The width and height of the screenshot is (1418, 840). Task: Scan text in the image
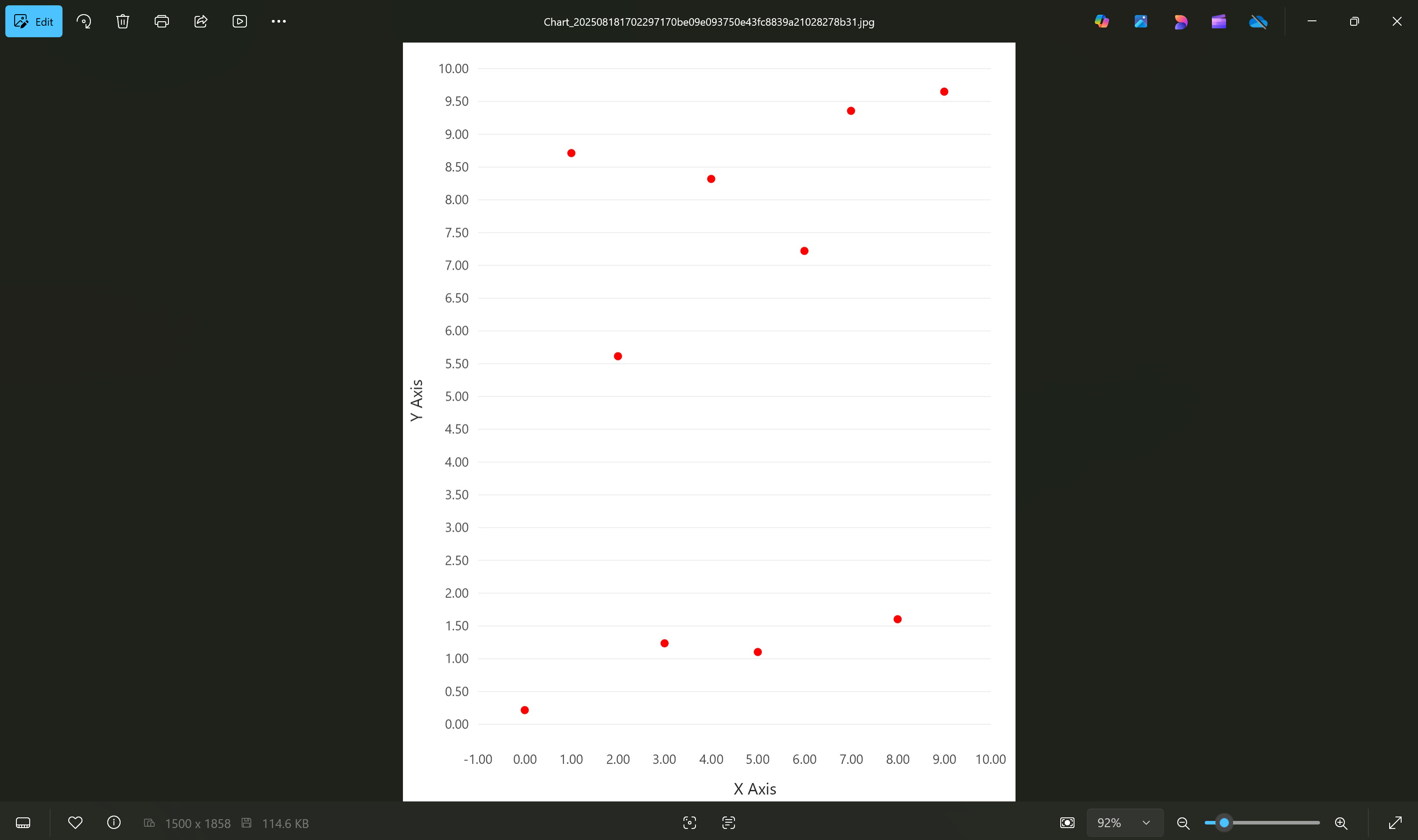coord(729,822)
